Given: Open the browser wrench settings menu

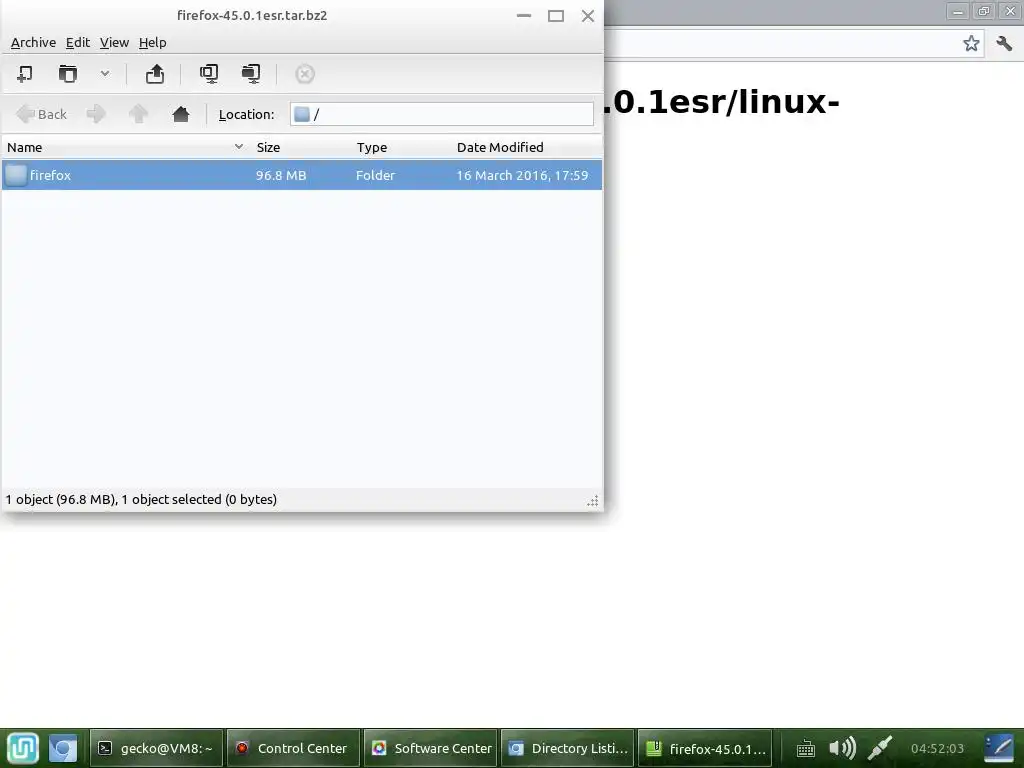Looking at the screenshot, I should tap(1004, 44).
